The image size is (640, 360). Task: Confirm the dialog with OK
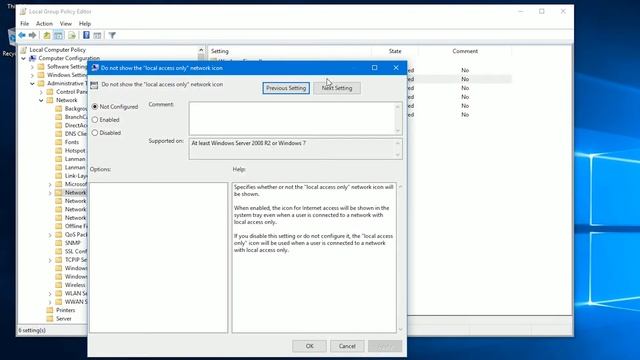tap(309, 346)
